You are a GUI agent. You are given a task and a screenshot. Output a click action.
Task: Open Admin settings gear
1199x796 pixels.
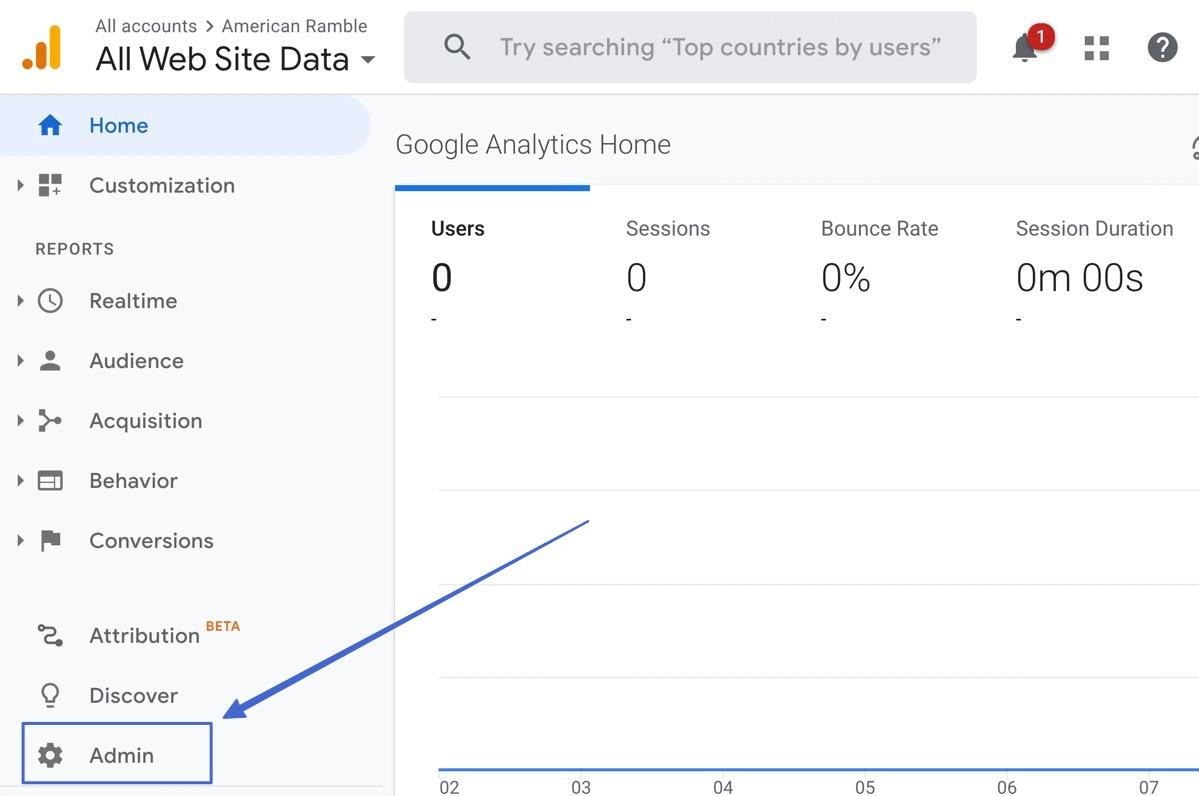(x=50, y=754)
